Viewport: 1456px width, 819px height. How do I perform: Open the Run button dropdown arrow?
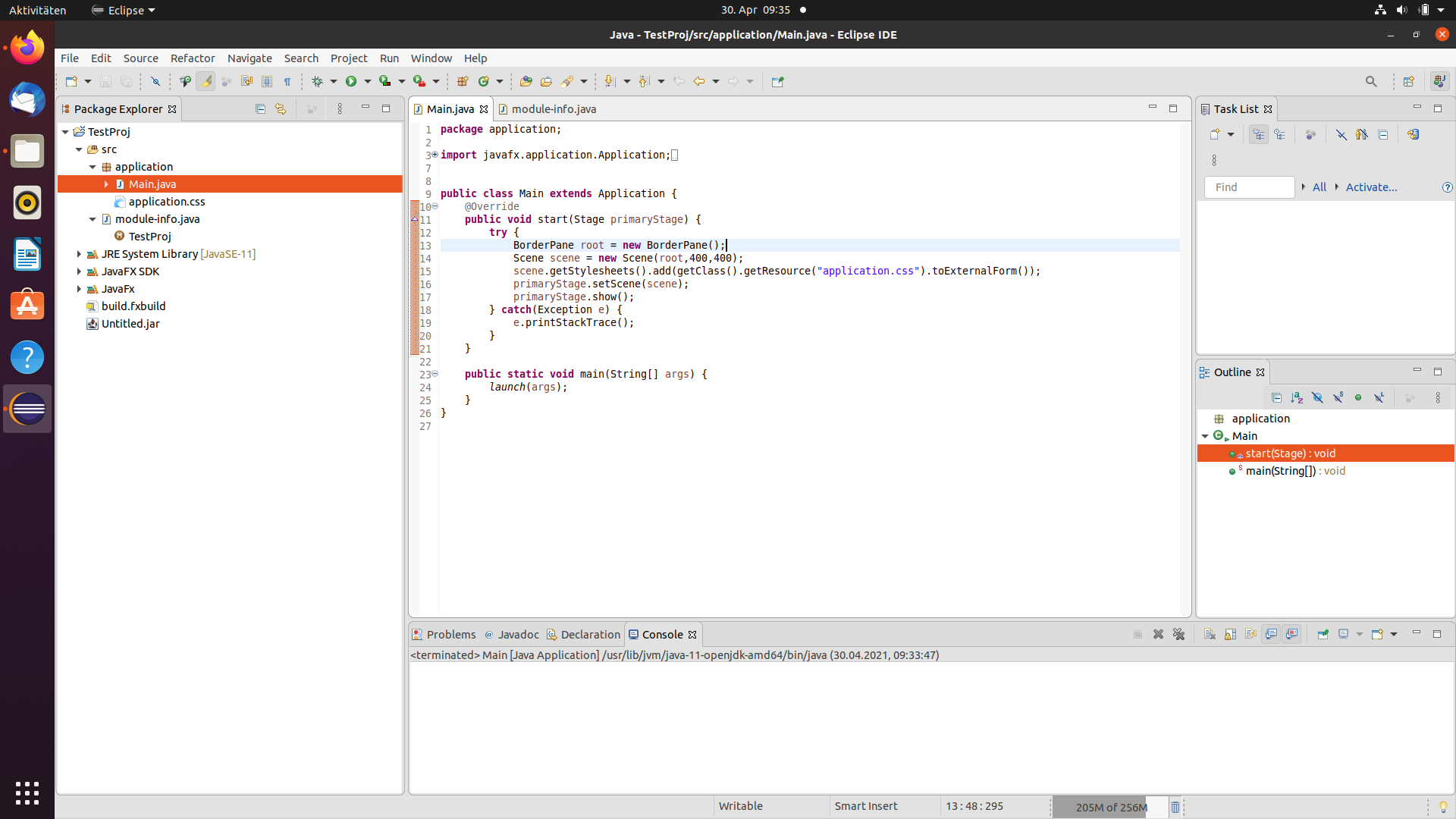[x=368, y=81]
